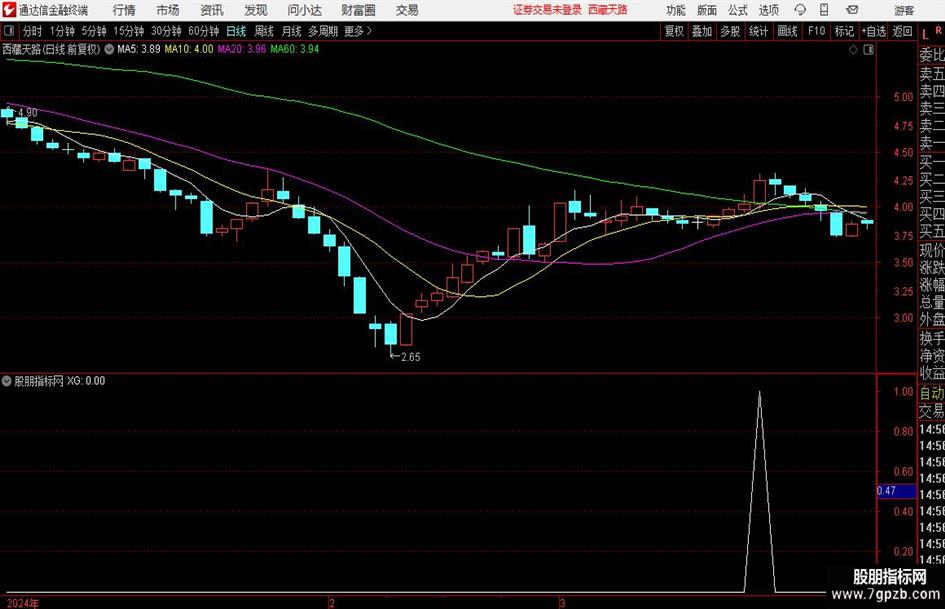Open the 市场 menu
945x609 pixels.
click(168, 10)
